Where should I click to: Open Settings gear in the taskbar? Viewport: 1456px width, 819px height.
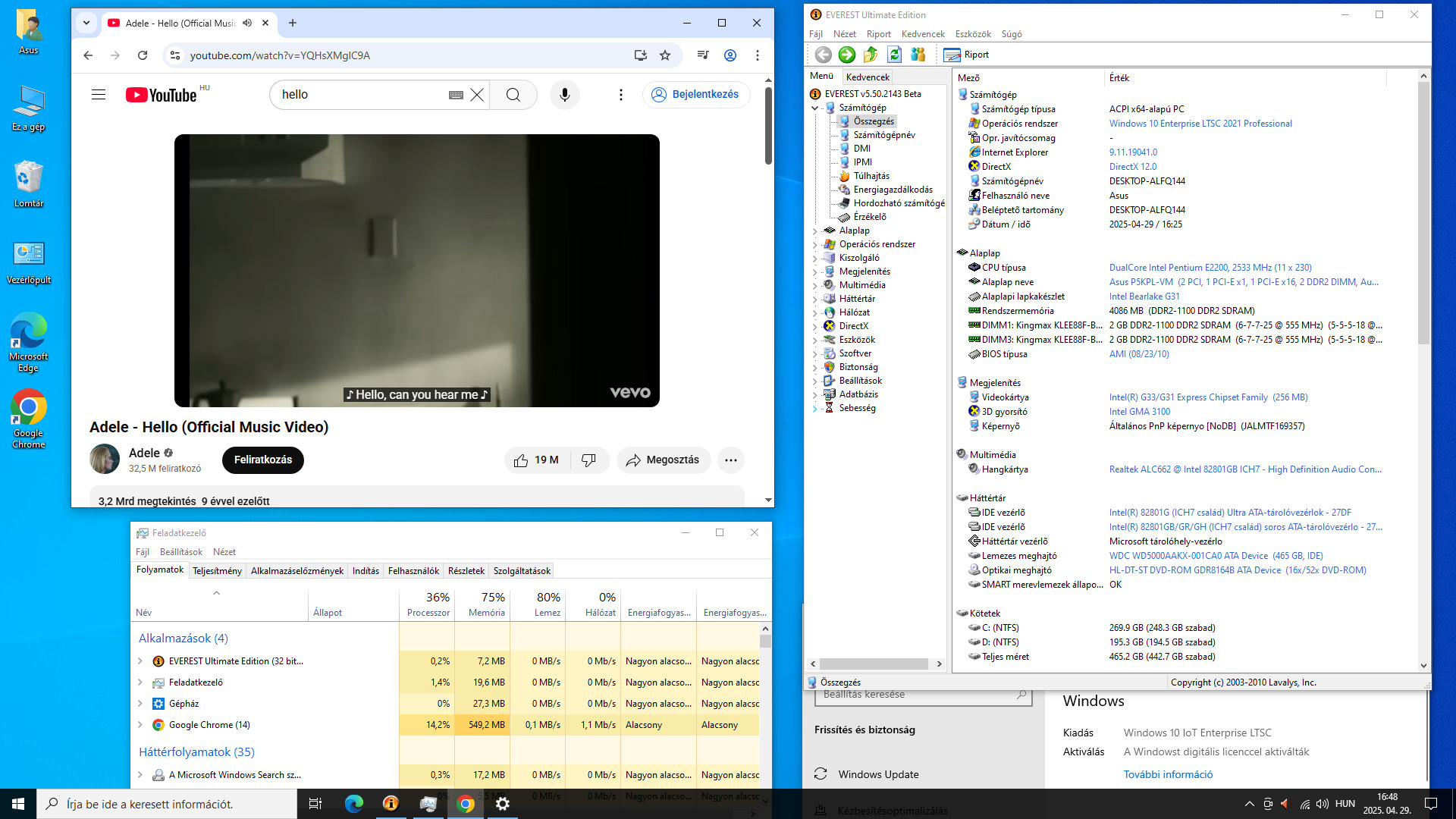[503, 804]
